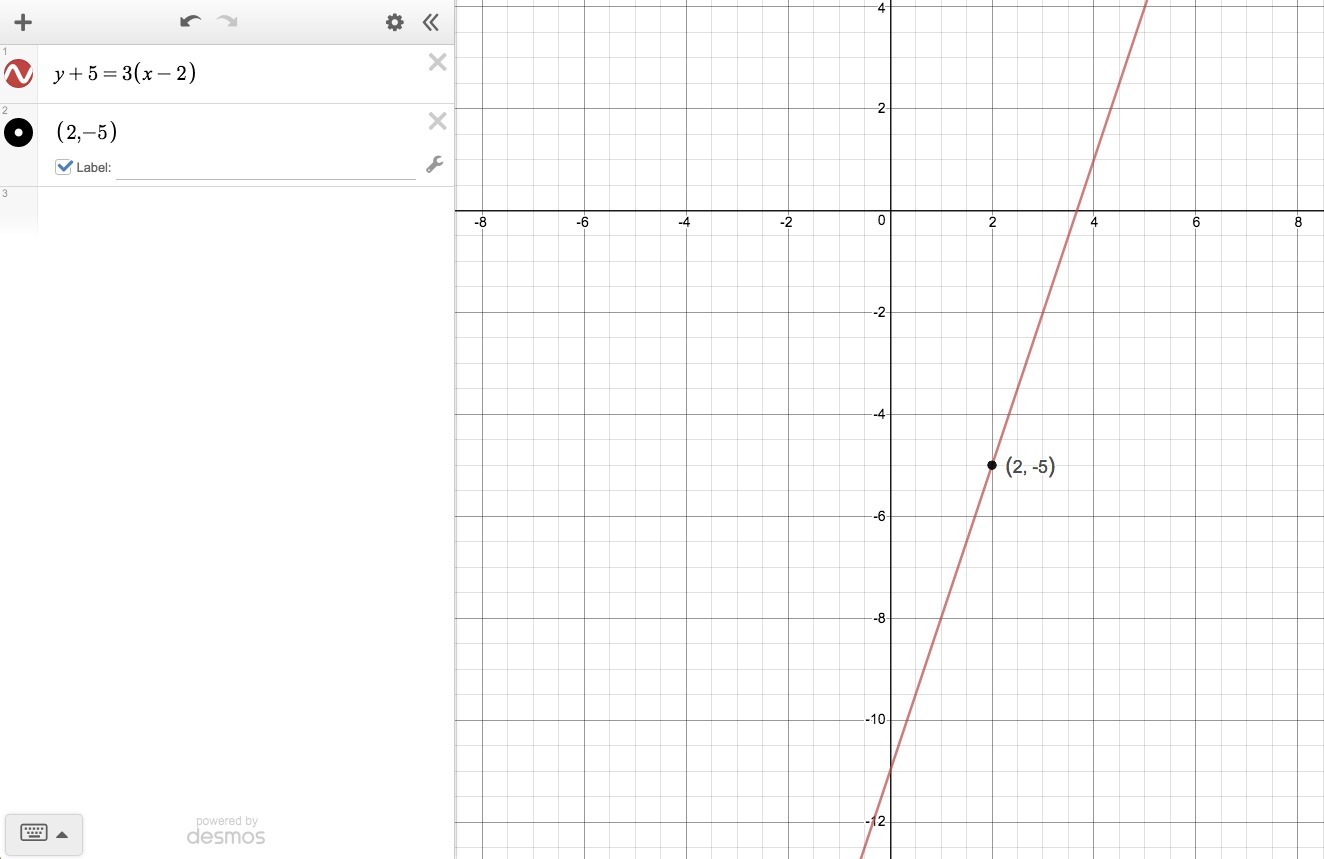The image size is (1324, 859).
Task: Click the plotted point at (2, -5)
Action: click(x=992, y=465)
